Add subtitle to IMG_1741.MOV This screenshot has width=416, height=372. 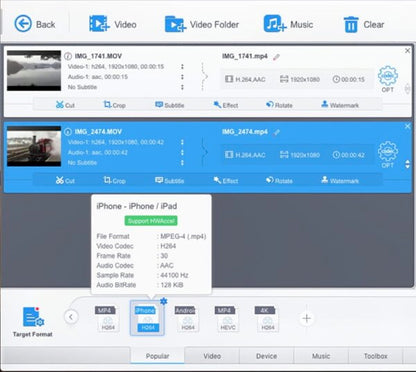[170, 105]
